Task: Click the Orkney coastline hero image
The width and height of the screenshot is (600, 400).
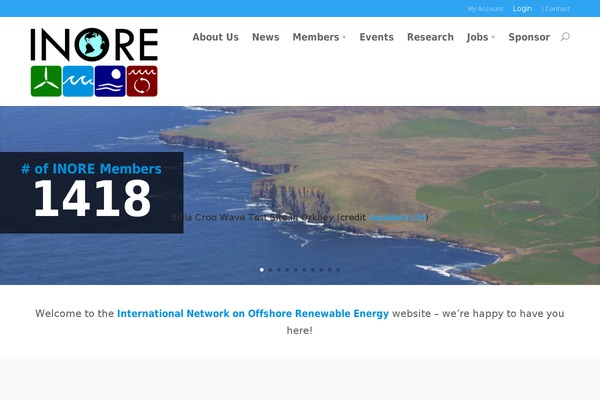Action: pyautogui.click(x=400, y=160)
